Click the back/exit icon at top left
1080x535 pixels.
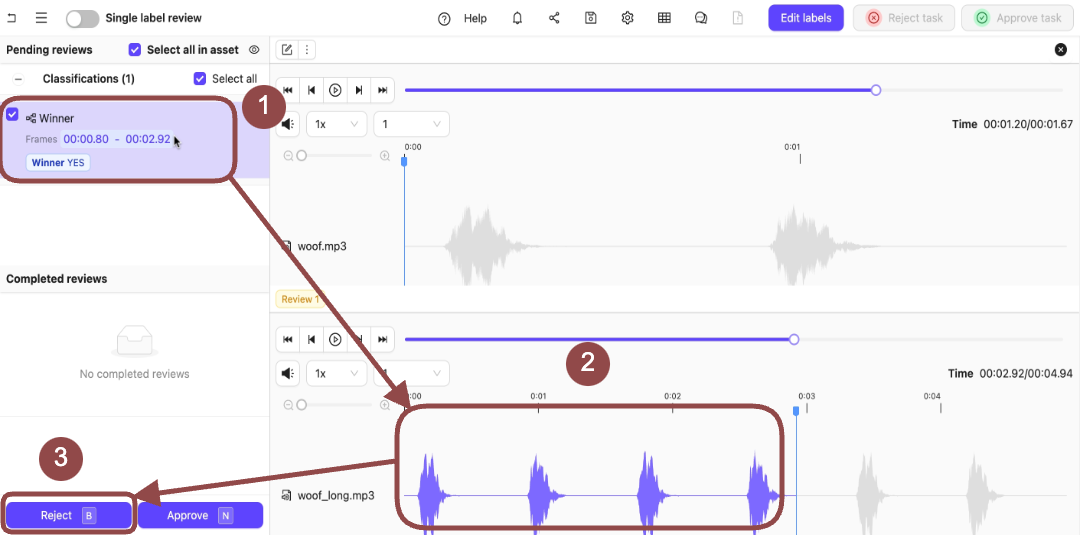(x=11, y=18)
